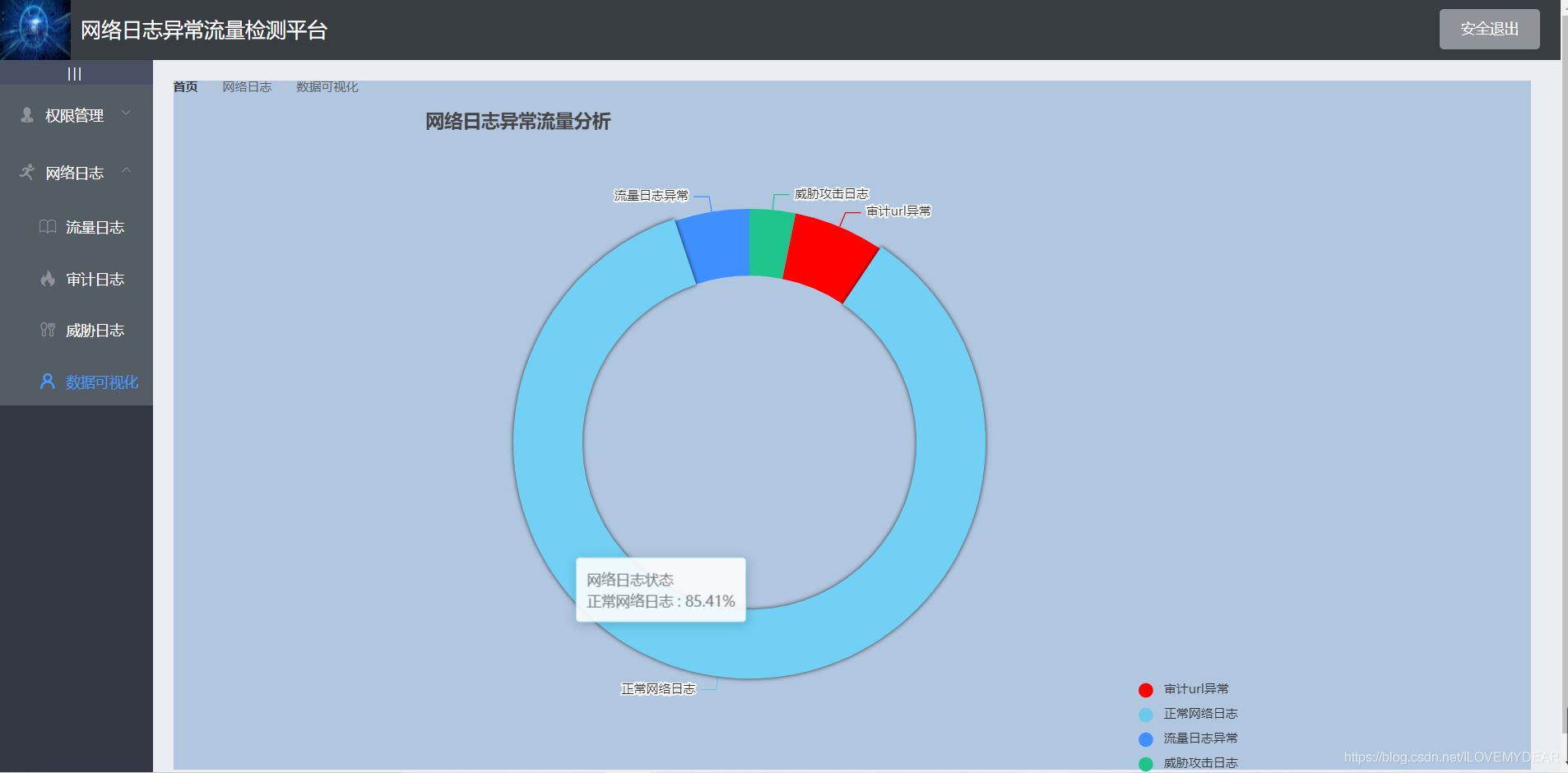Select the person icon beside 数据可视化
1568x773 pixels.
(47, 381)
